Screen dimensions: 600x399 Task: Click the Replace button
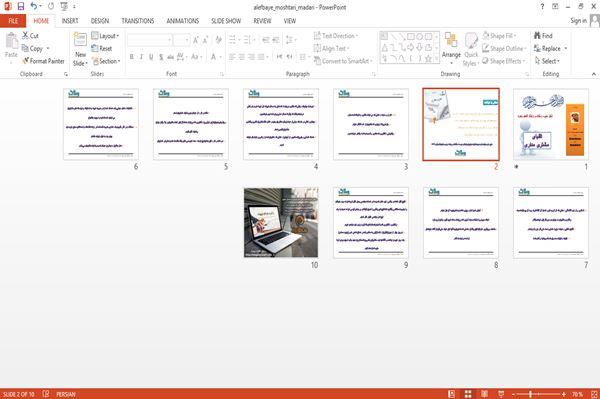(x=548, y=48)
